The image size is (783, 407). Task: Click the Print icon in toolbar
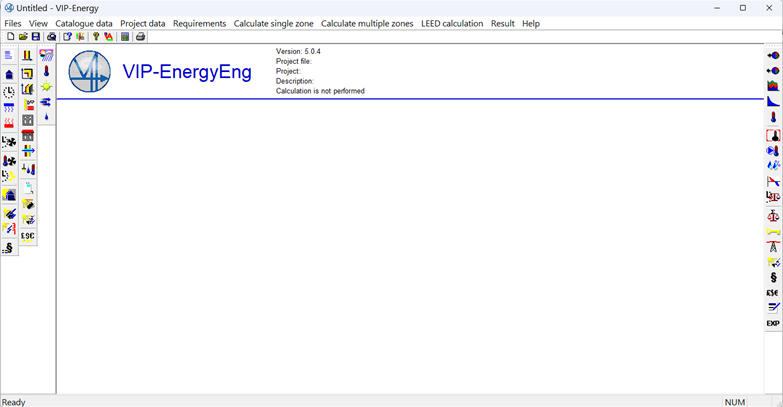pyautogui.click(x=140, y=37)
